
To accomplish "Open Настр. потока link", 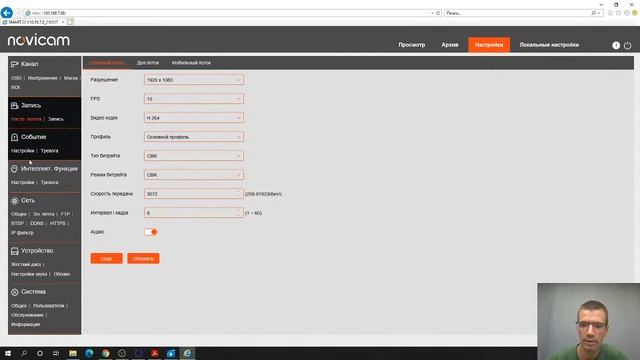I will (27, 119).
